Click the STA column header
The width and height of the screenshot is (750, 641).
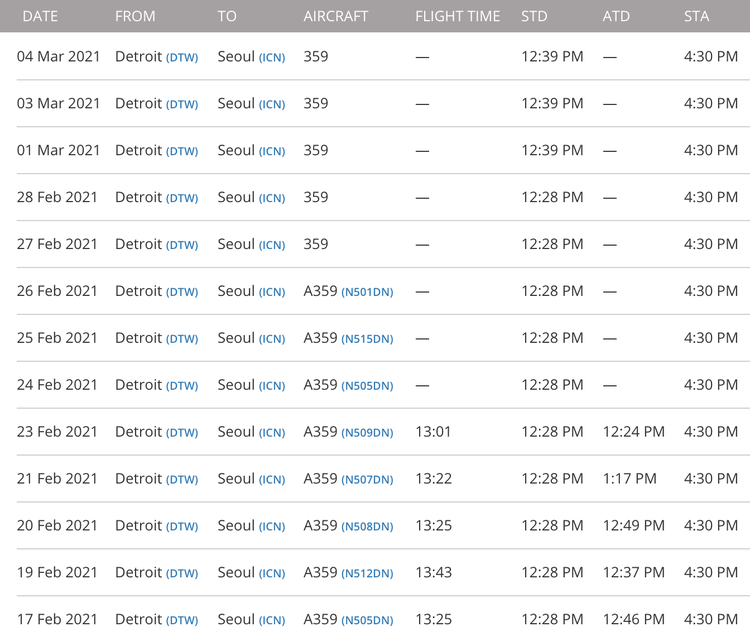696,16
